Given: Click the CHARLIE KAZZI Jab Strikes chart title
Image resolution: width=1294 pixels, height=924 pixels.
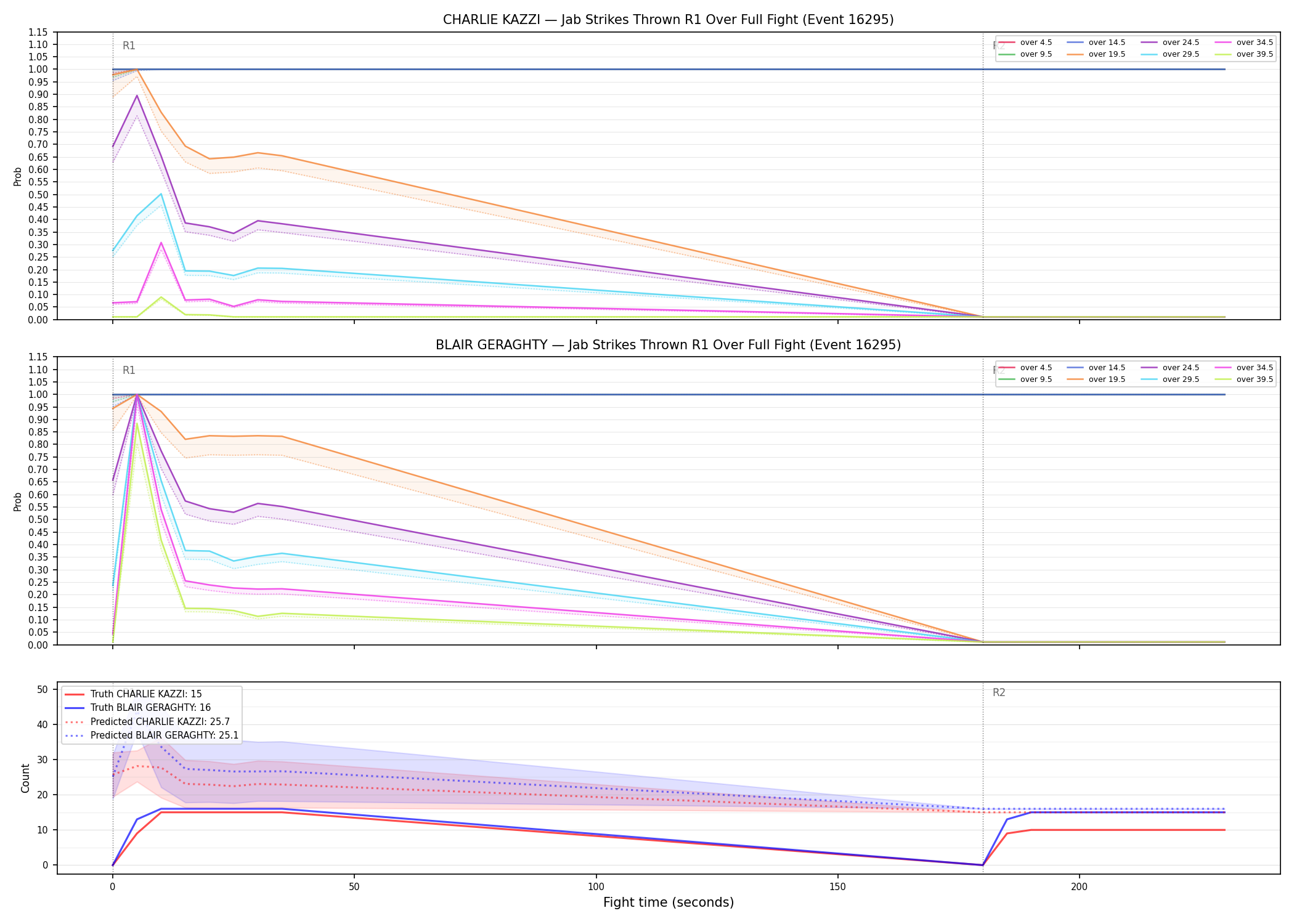Looking at the screenshot, I should click(668, 20).
